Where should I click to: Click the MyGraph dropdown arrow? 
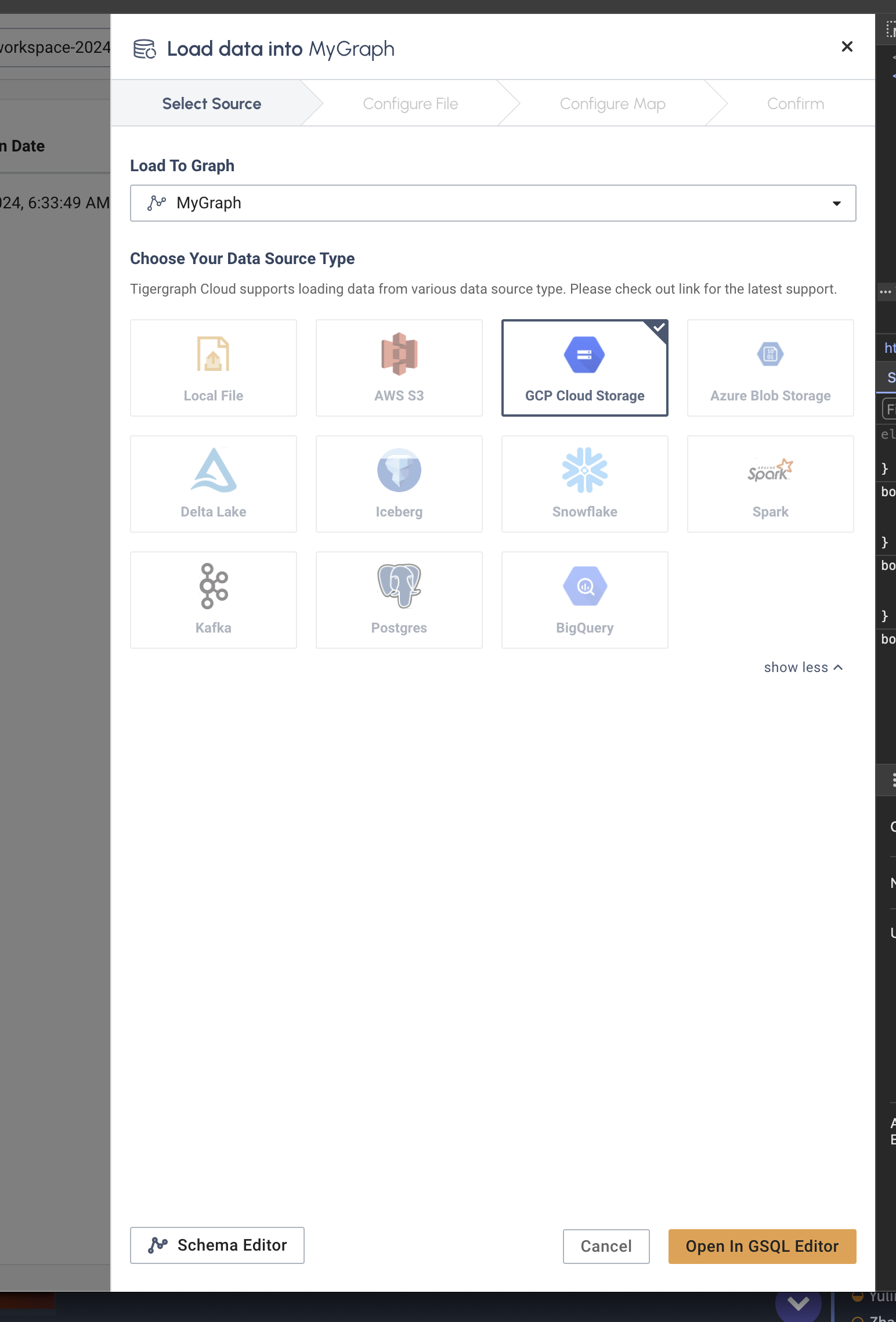(837, 204)
